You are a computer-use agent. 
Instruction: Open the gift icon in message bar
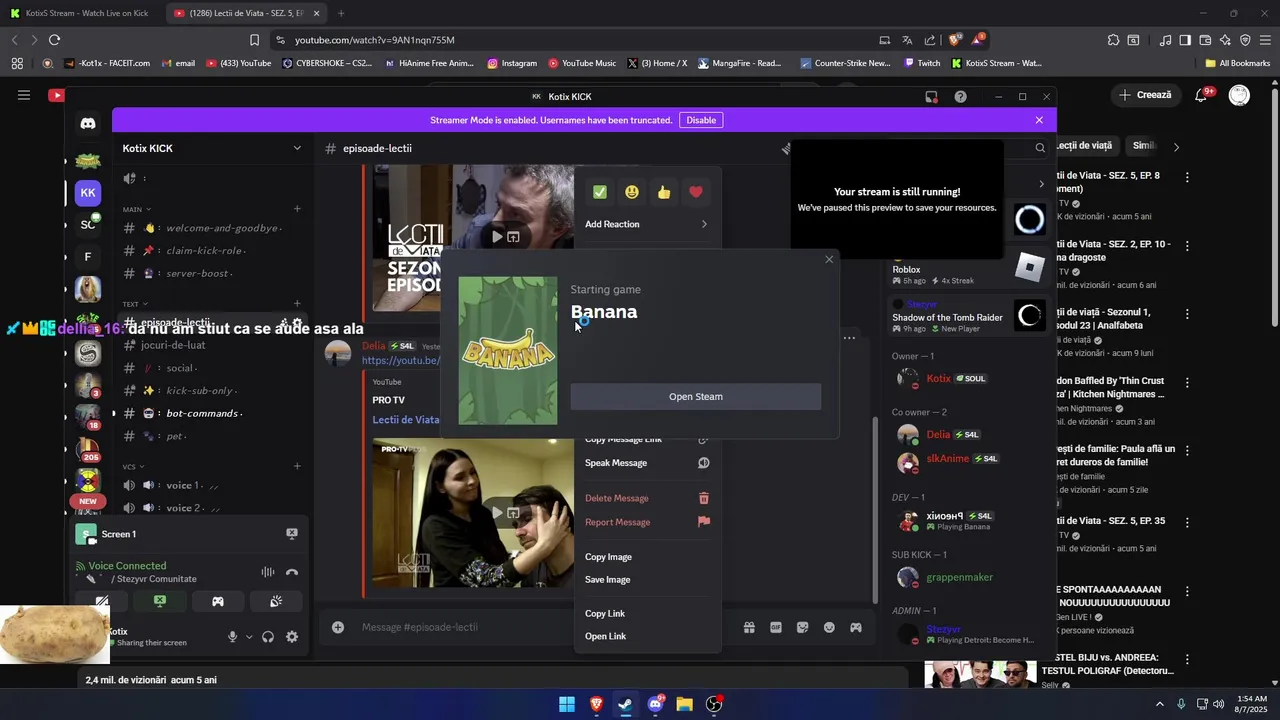749,627
